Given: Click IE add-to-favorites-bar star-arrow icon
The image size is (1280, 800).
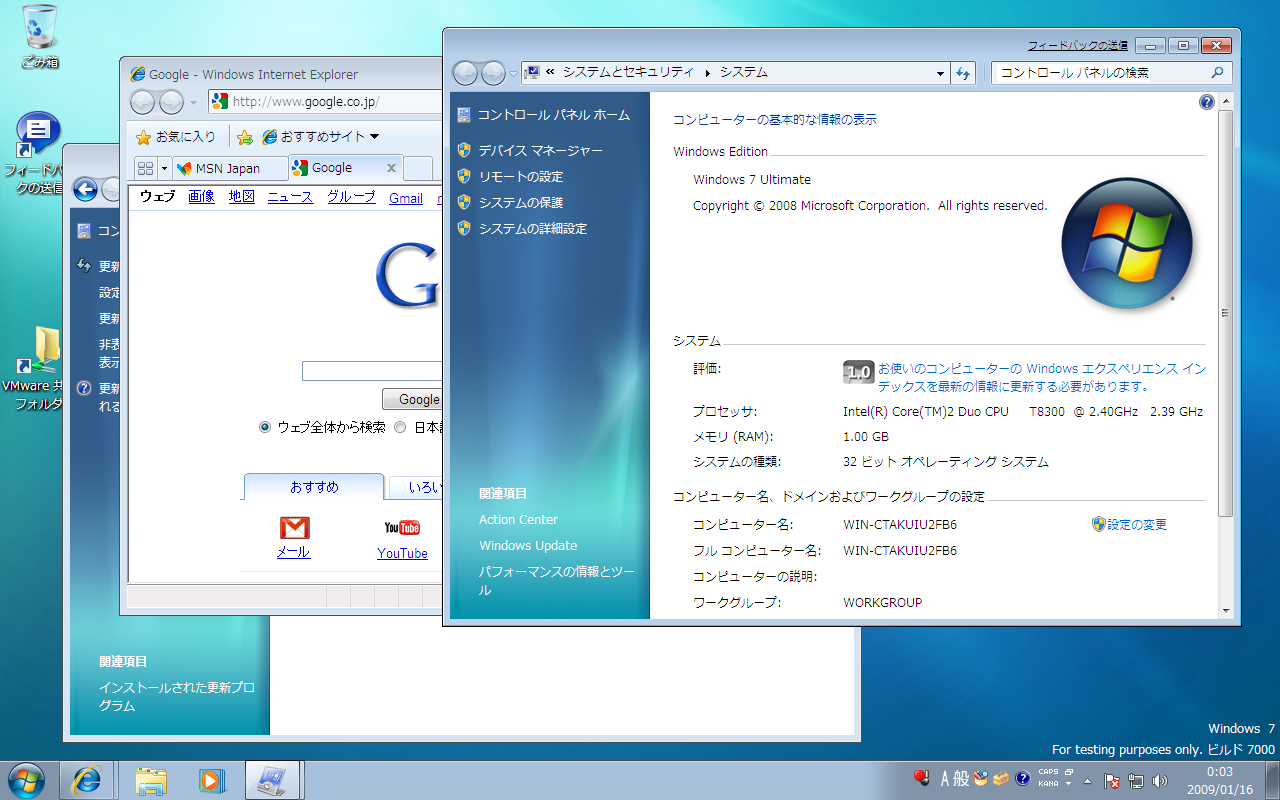Looking at the screenshot, I should [244, 137].
